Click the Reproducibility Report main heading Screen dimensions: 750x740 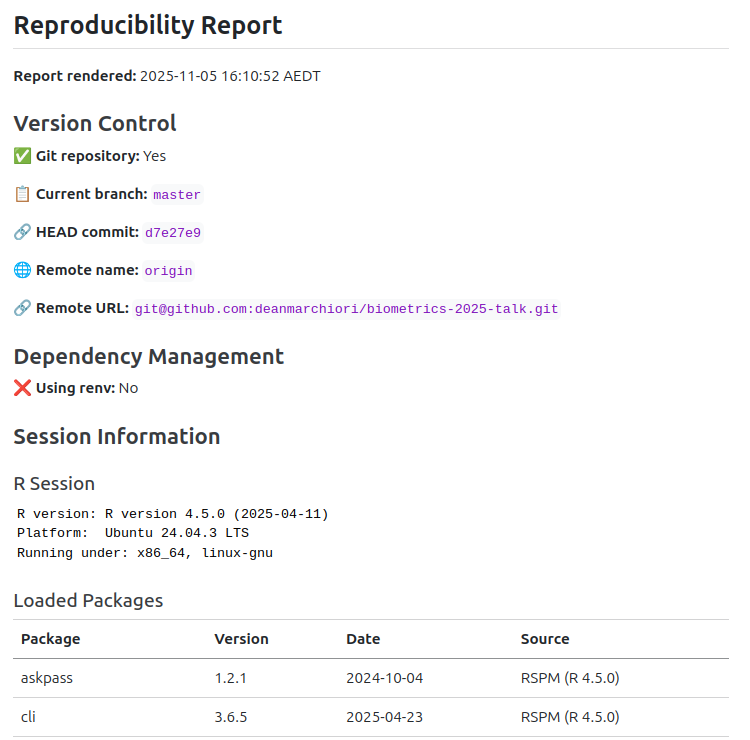(148, 26)
